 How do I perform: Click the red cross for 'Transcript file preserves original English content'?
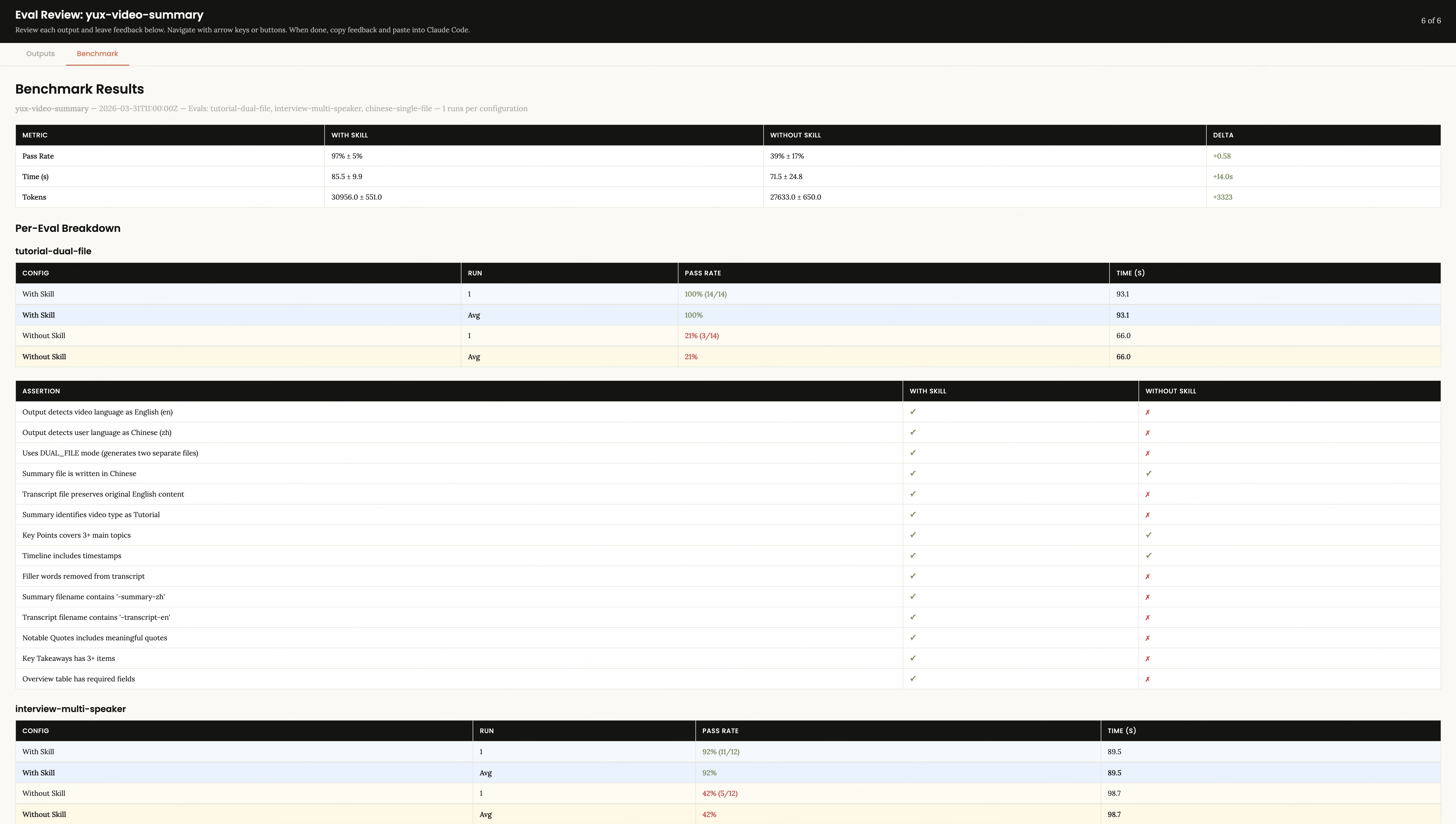[x=1148, y=494]
